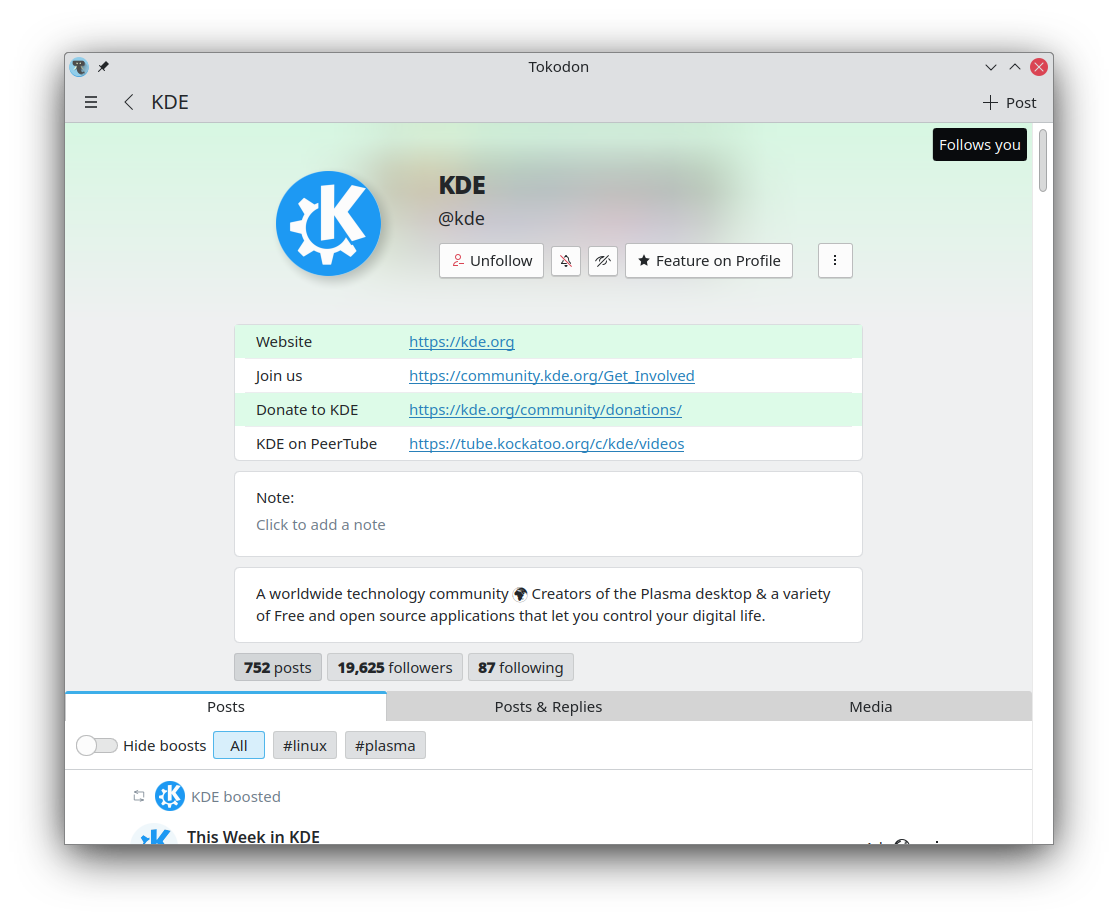This screenshot has height=921, width=1118.
Task: Open the kde.org website link
Action: [461, 342]
